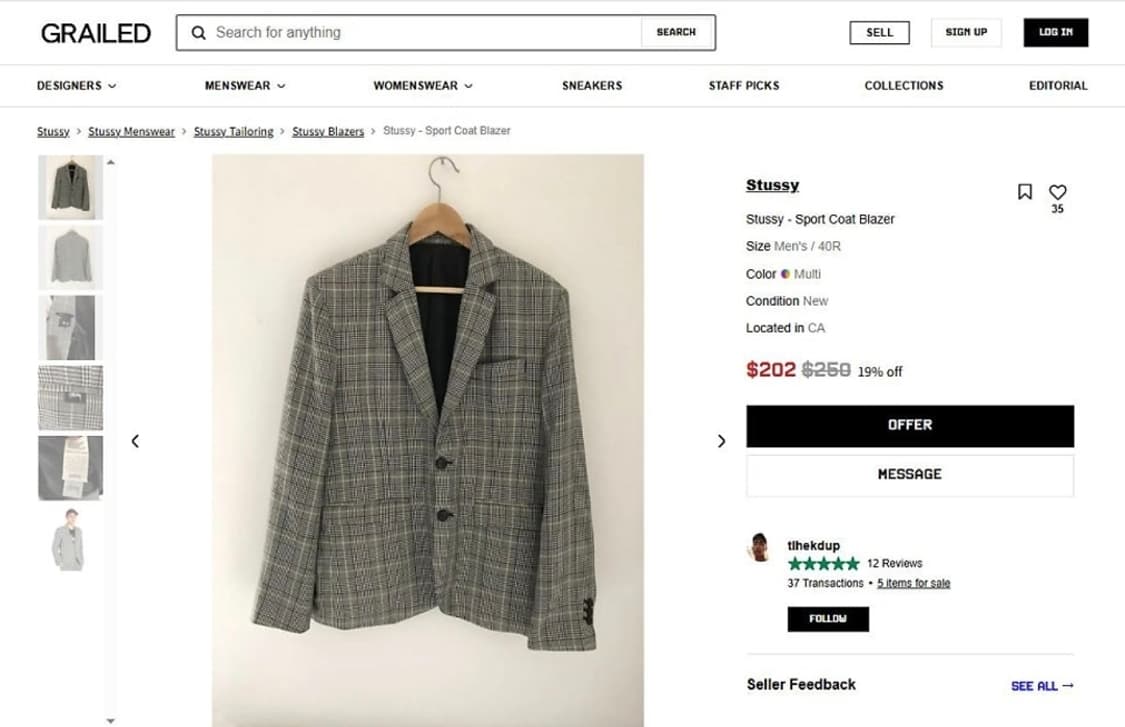
Task: Click the bookmark save icon
Action: click(x=1024, y=192)
